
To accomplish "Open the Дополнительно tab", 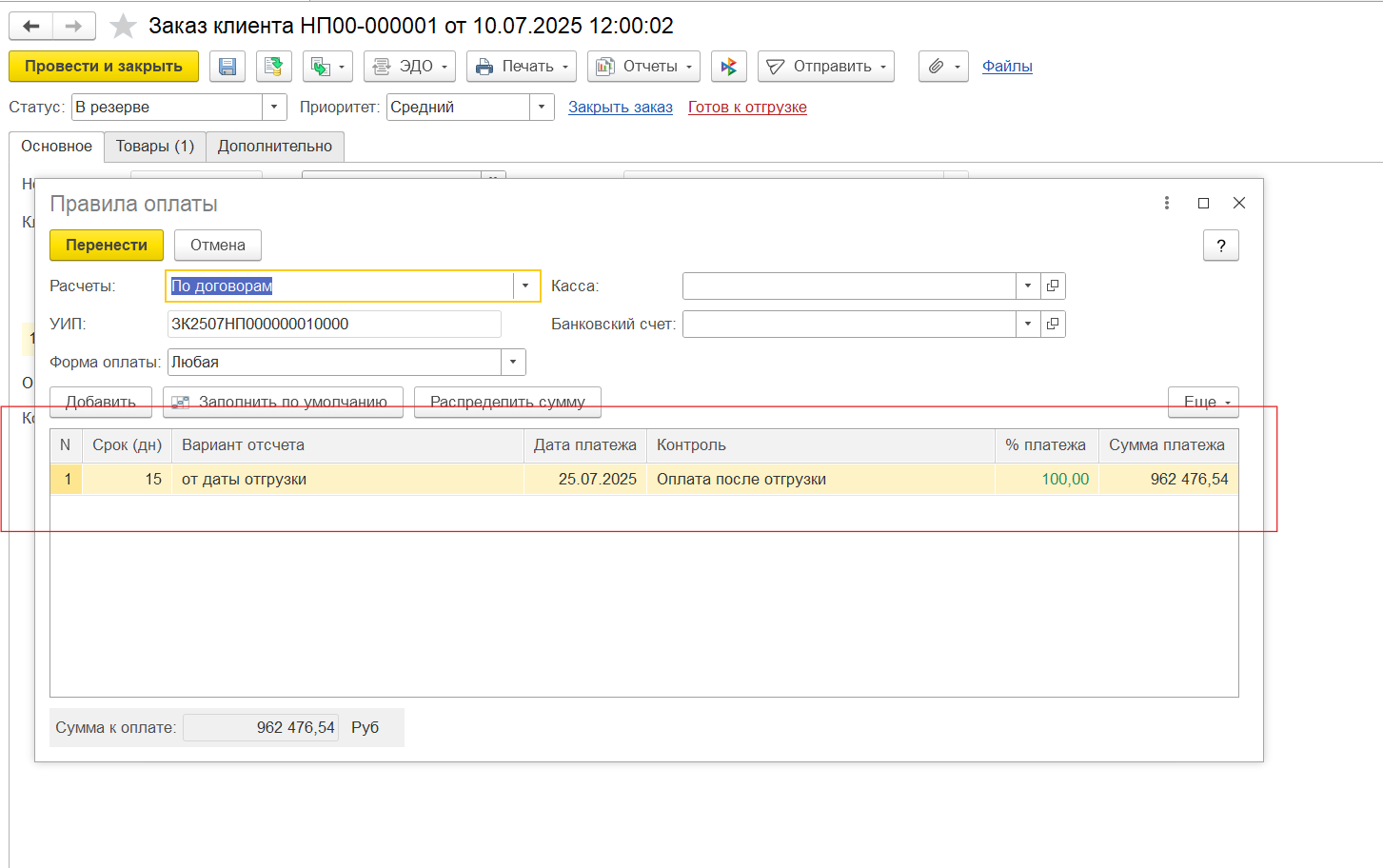I will coord(275,147).
